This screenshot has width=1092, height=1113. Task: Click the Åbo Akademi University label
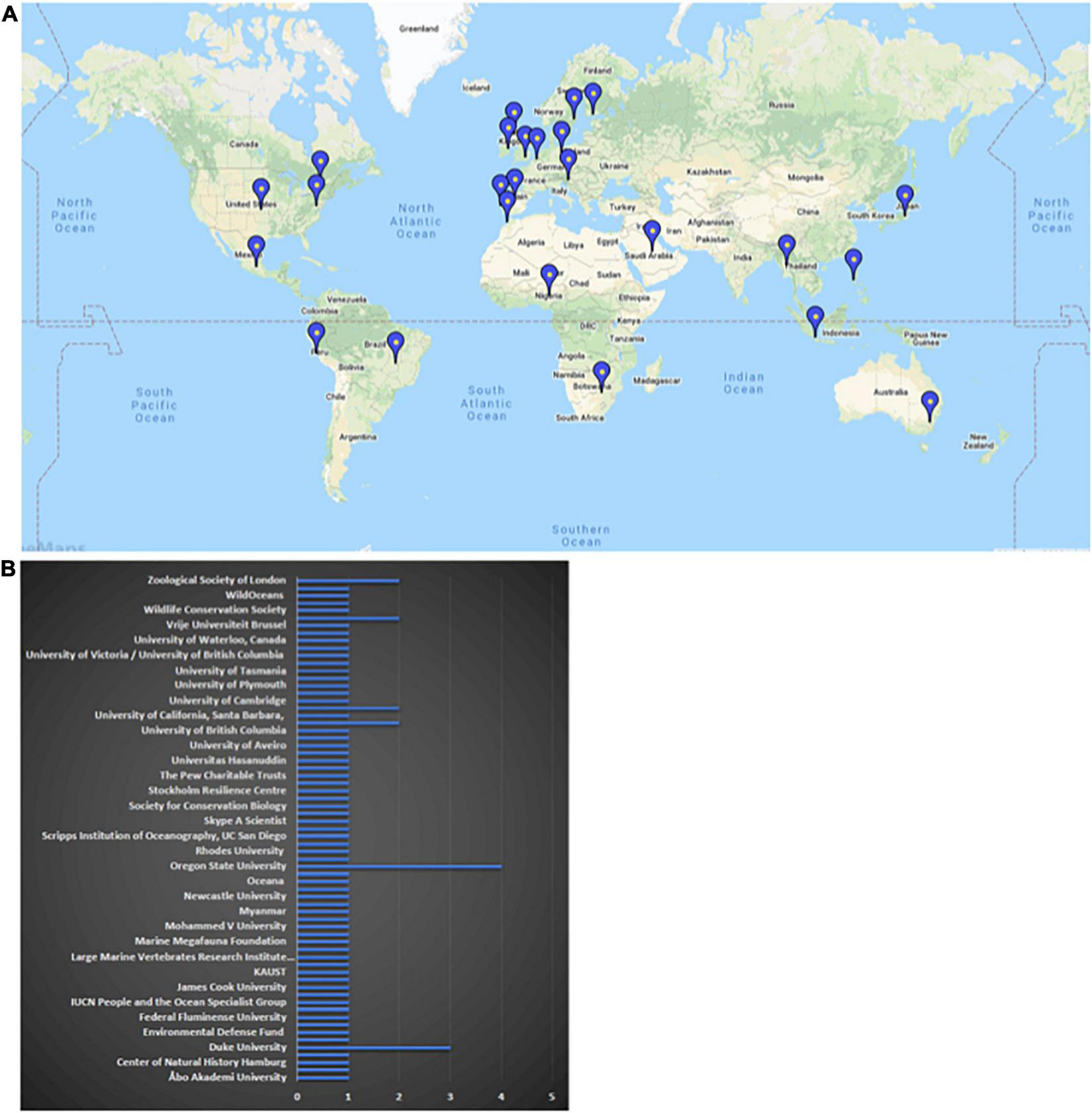[227, 1077]
